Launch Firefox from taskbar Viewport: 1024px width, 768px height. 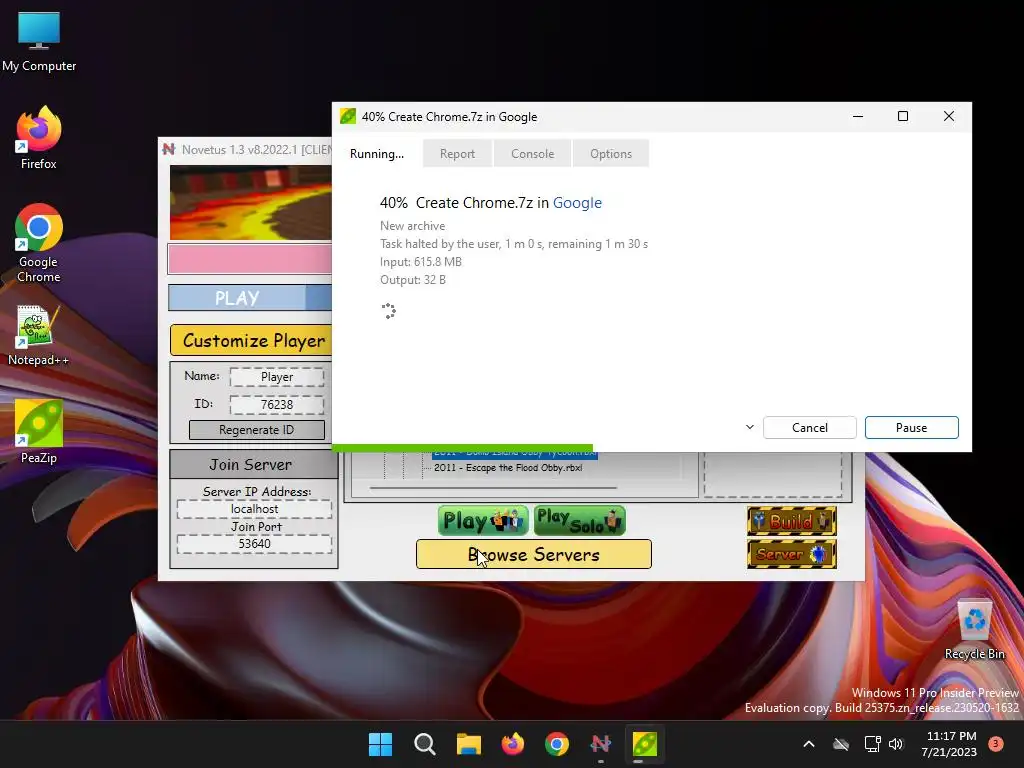tap(513, 744)
